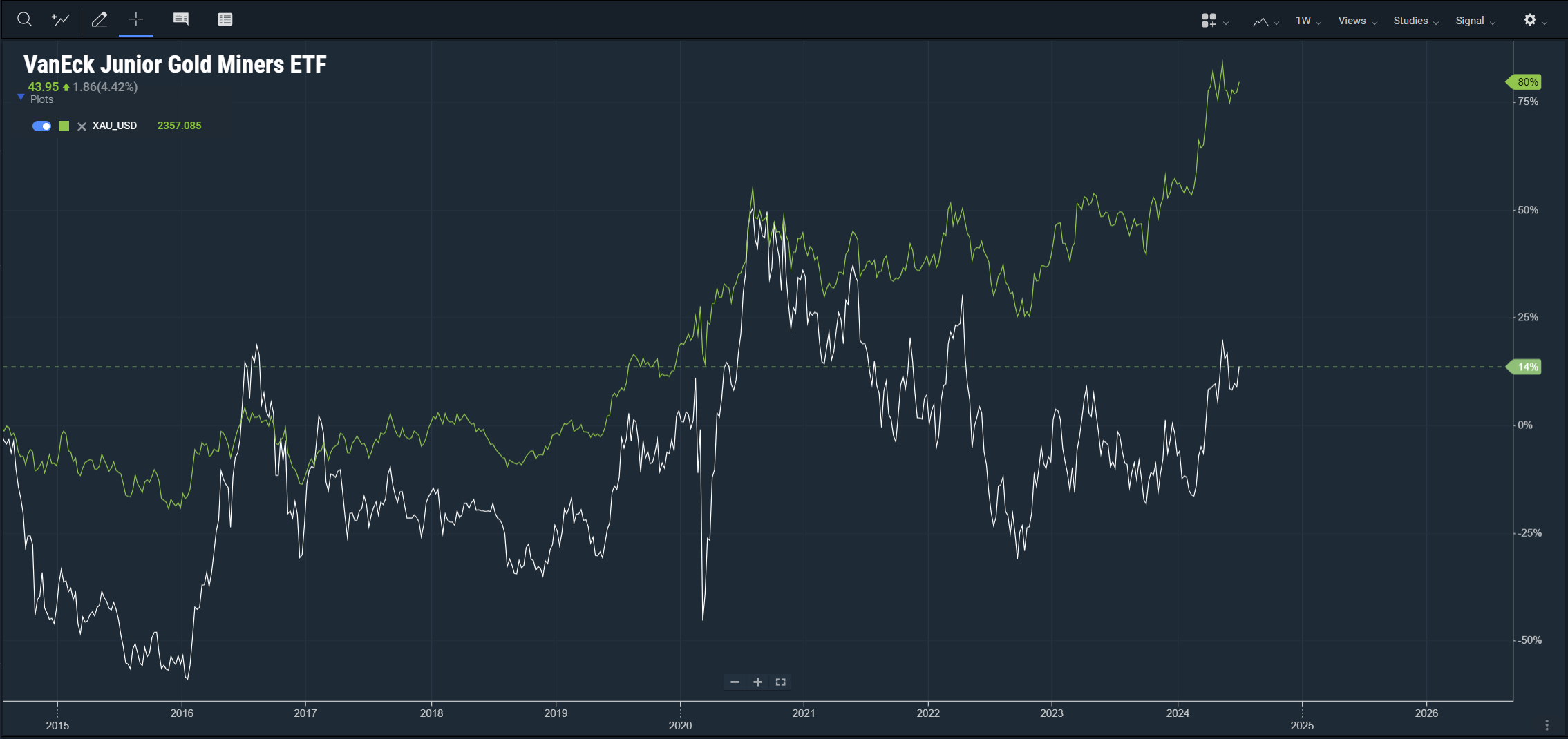Click the add comparison series icon
Image resolution: width=1568 pixels, height=739 pixels.
point(61,19)
